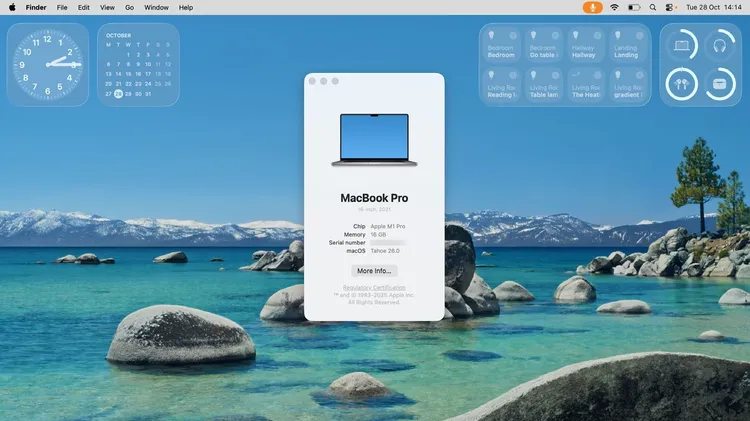
Task: Click the orange microphone indicator
Action: (593, 7)
